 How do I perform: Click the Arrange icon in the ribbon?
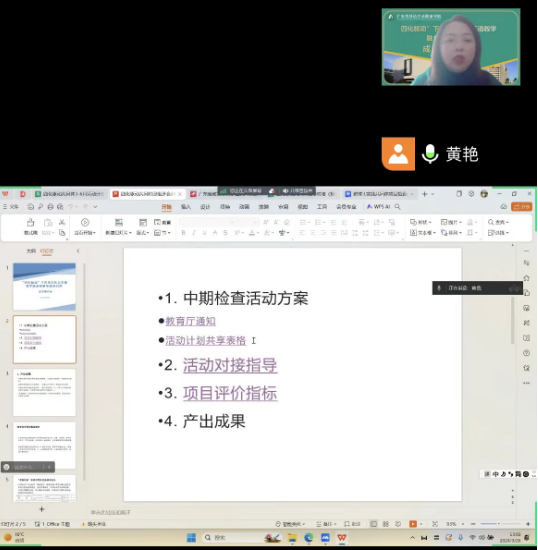point(444,233)
